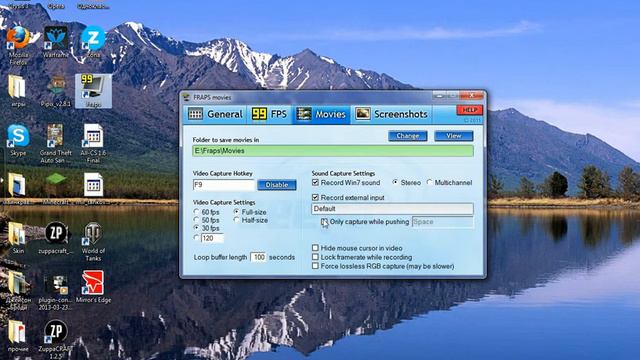This screenshot has height=360, width=640.
Task: Select the 60 fps radio button
Action: click(x=196, y=212)
